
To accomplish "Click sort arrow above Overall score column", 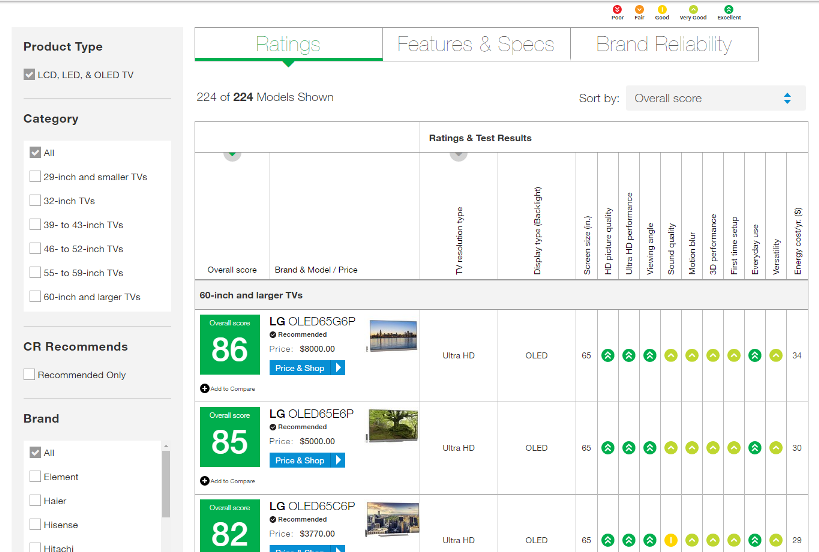I will [x=232, y=154].
